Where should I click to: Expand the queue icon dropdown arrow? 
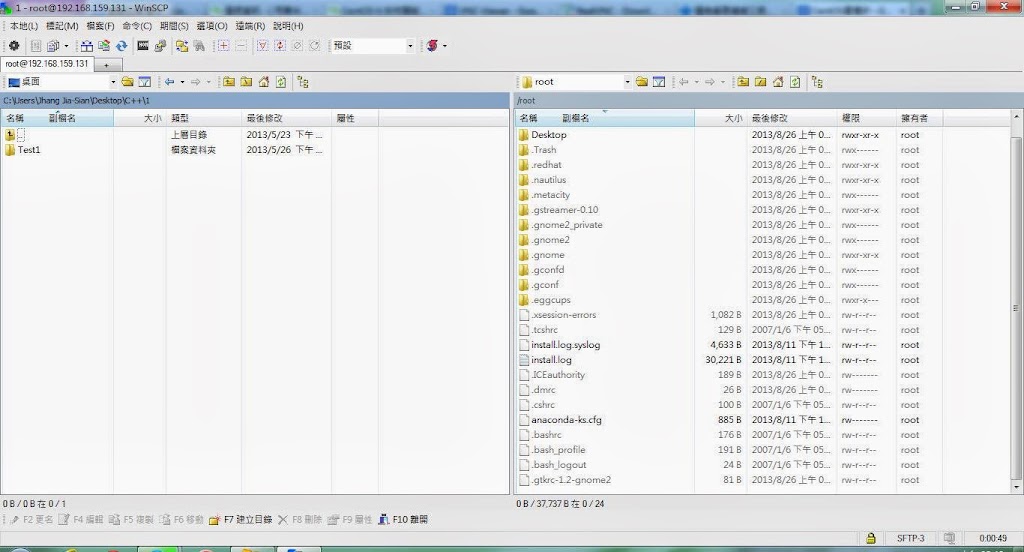click(66, 46)
